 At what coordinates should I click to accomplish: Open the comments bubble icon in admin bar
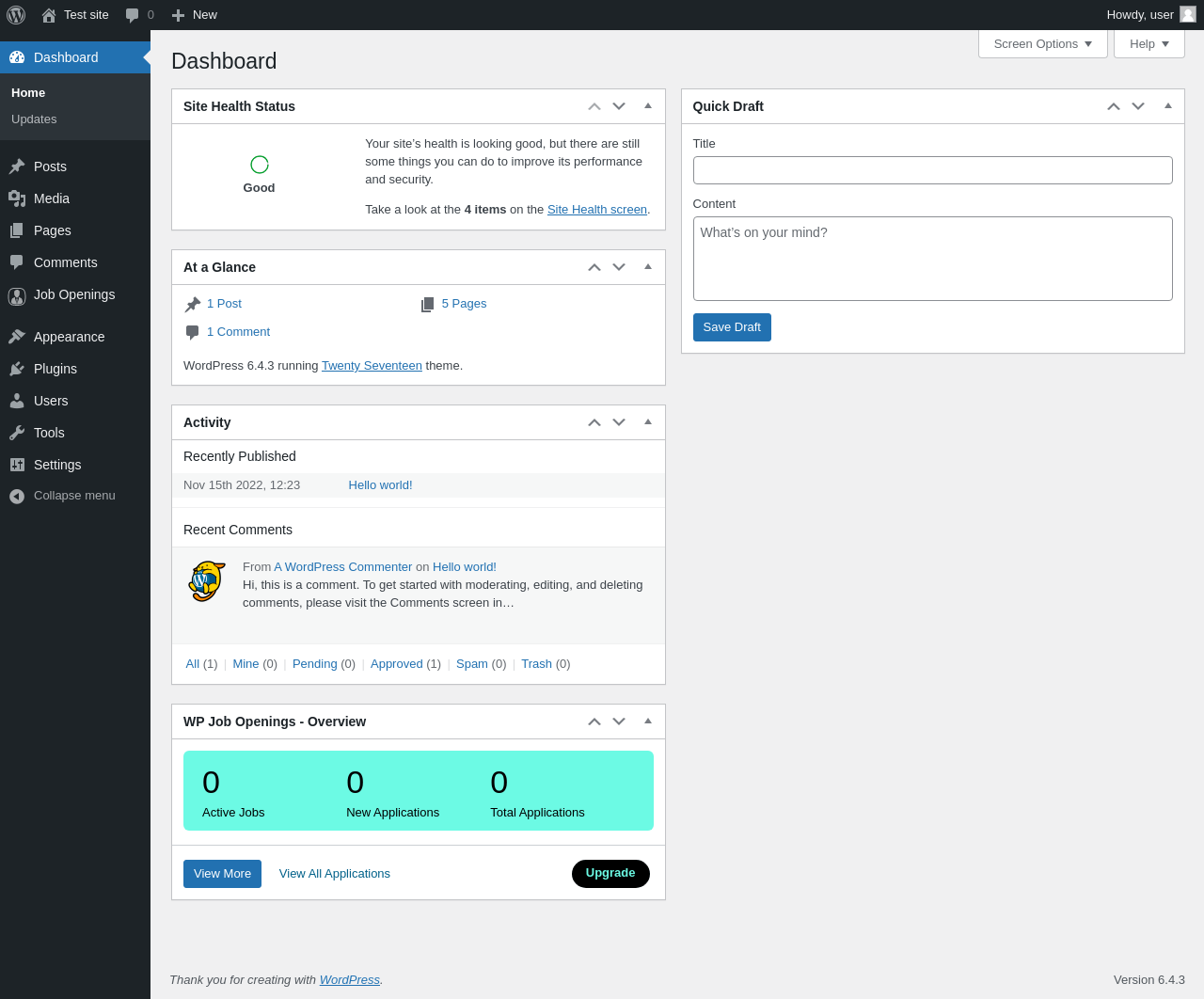(x=133, y=15)
